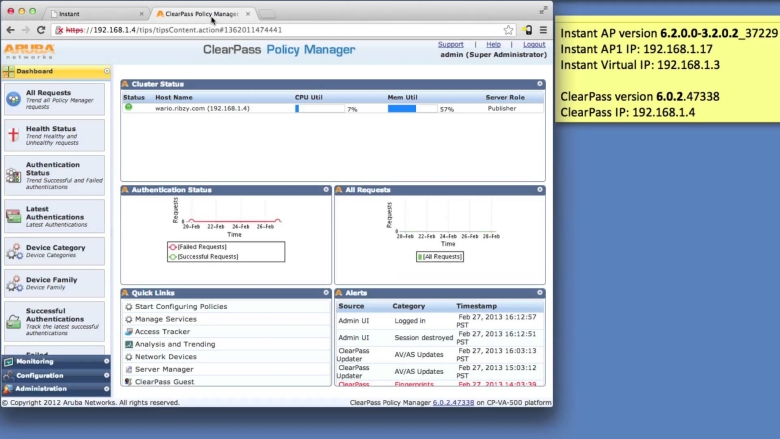This screenshot has width=780, height=439.
Task: Open the Access Tracker quick link
Action: click(x=162, y=332)
